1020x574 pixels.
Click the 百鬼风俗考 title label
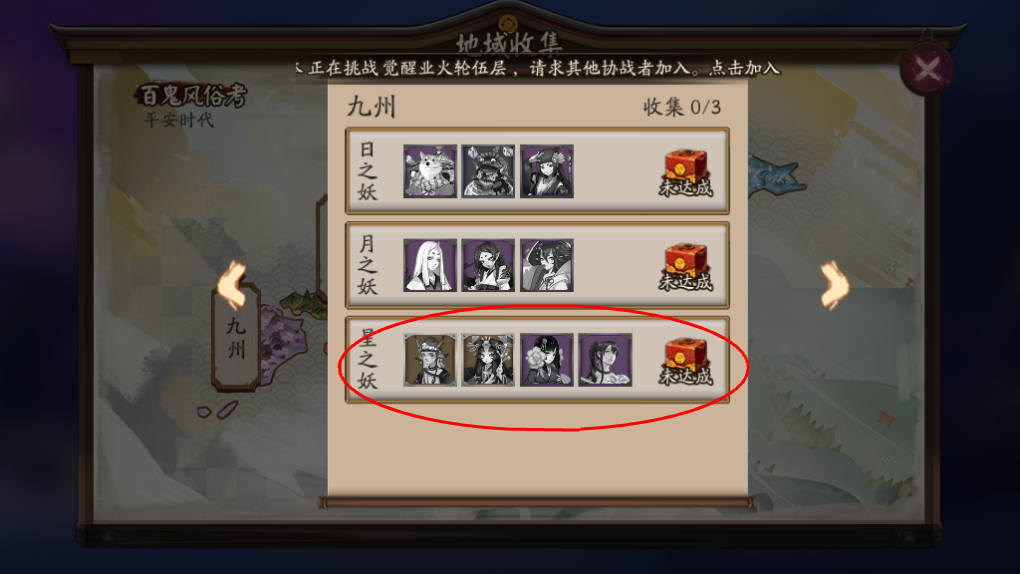[192, 96]
